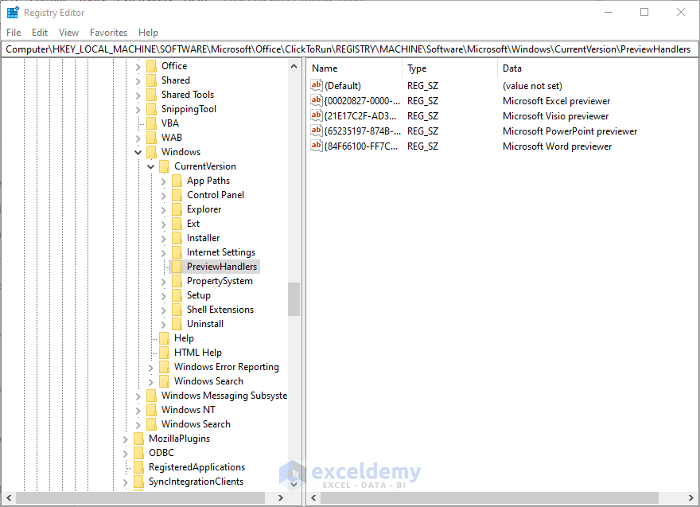The width and height of the screenshot is (700, 507).
Task: Click the Setup folder icon
Action: 177,295
